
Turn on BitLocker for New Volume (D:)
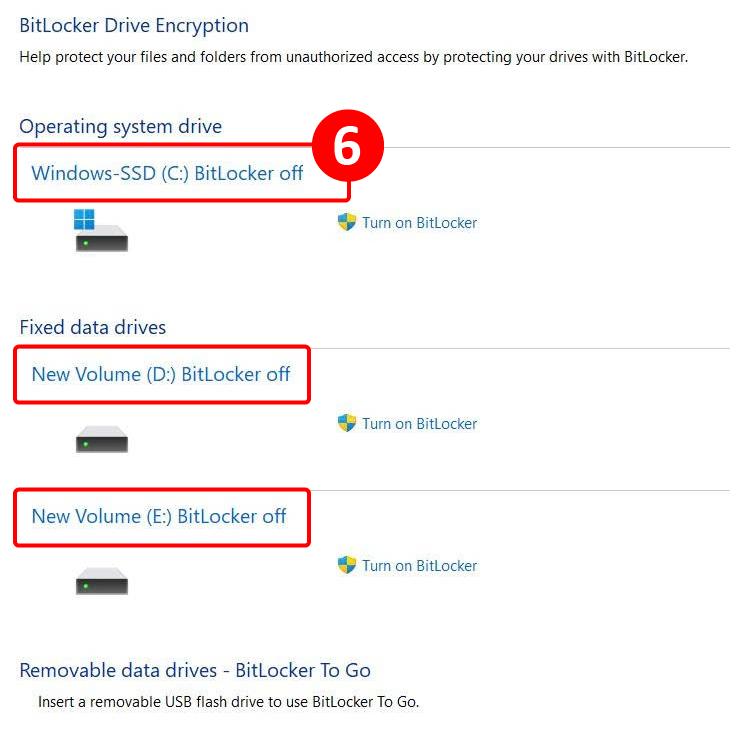[419, 424]
